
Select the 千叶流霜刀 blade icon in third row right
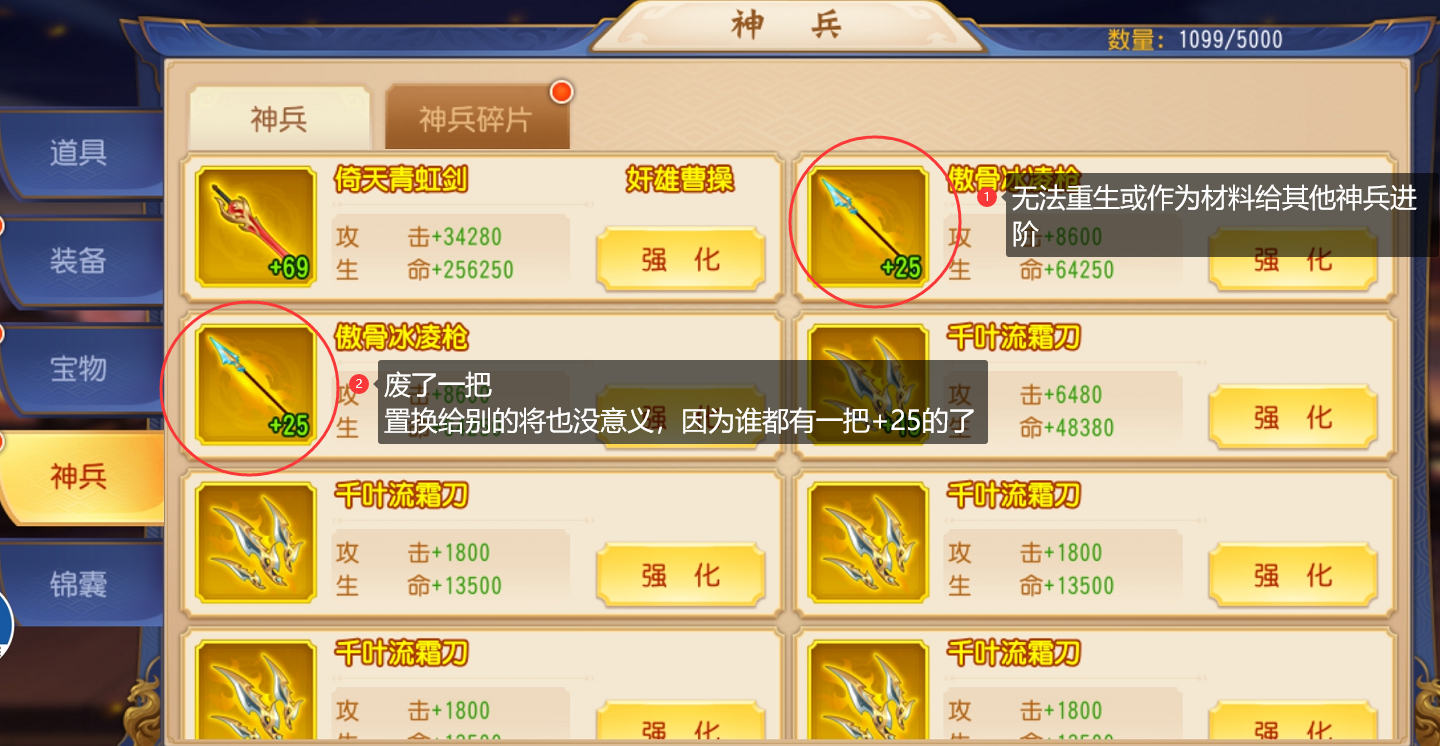868,542
